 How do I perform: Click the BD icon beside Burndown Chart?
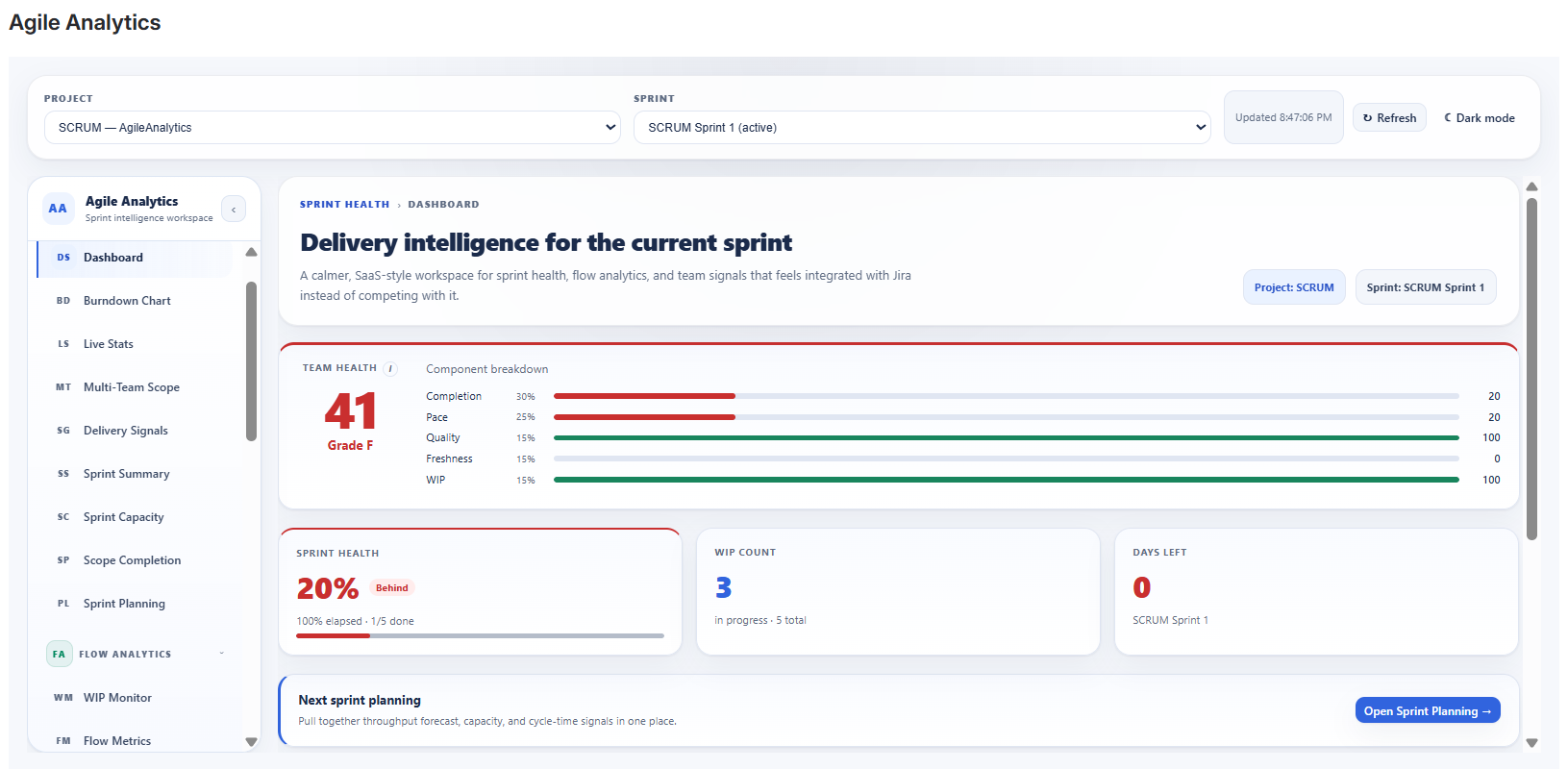[x=63, y=301]
